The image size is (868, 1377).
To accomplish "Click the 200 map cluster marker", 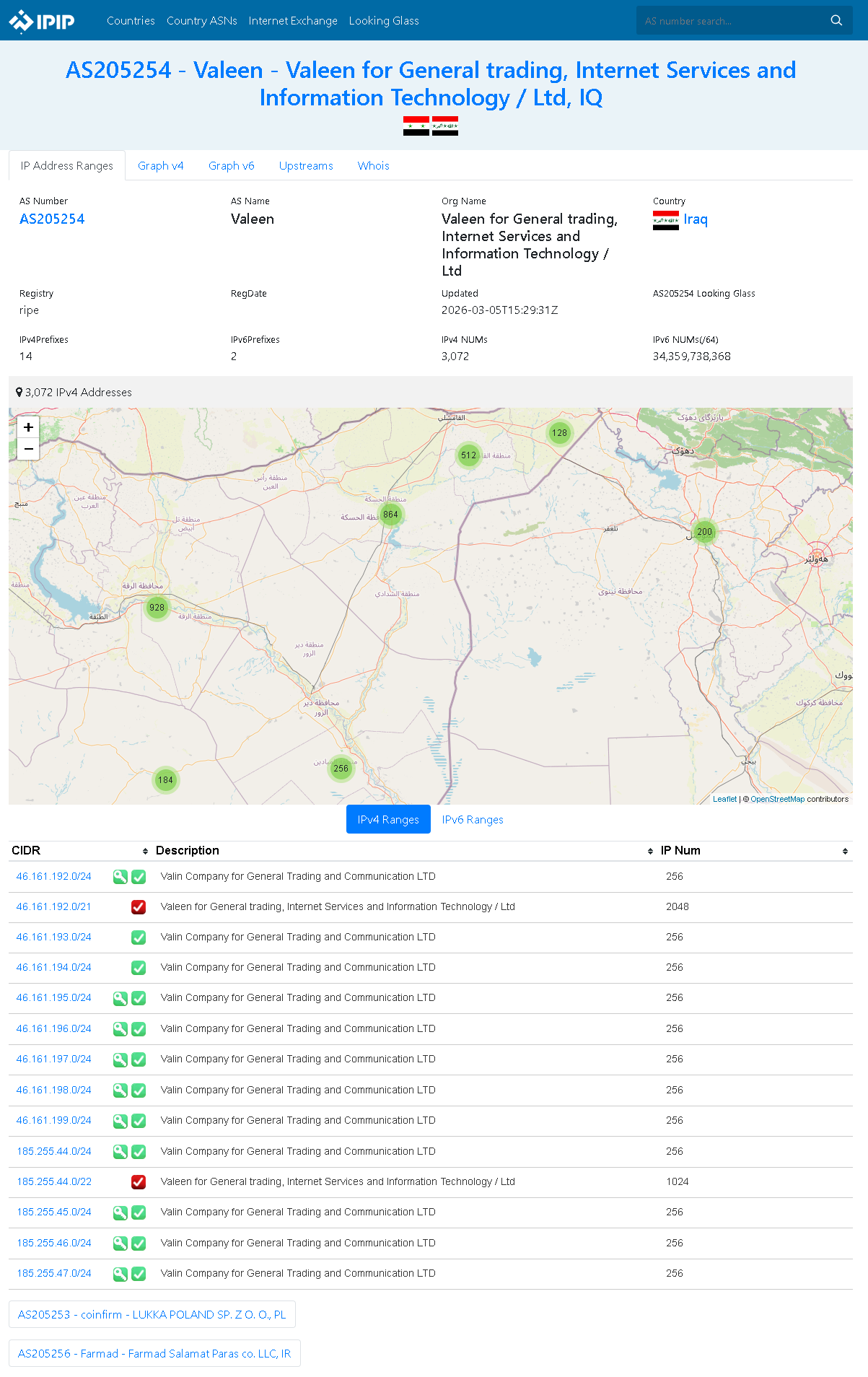I will pos(704,532).
